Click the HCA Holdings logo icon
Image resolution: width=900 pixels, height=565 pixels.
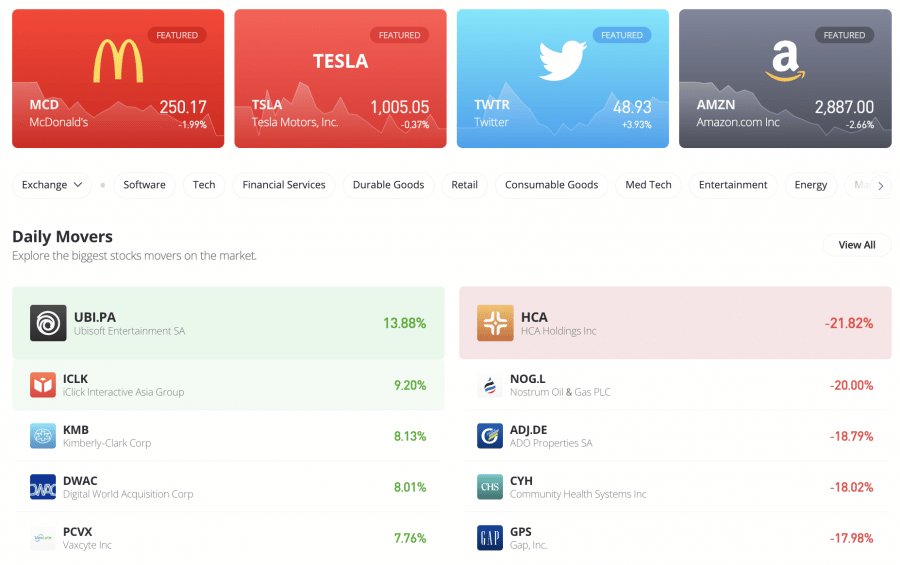coord(495,323)
